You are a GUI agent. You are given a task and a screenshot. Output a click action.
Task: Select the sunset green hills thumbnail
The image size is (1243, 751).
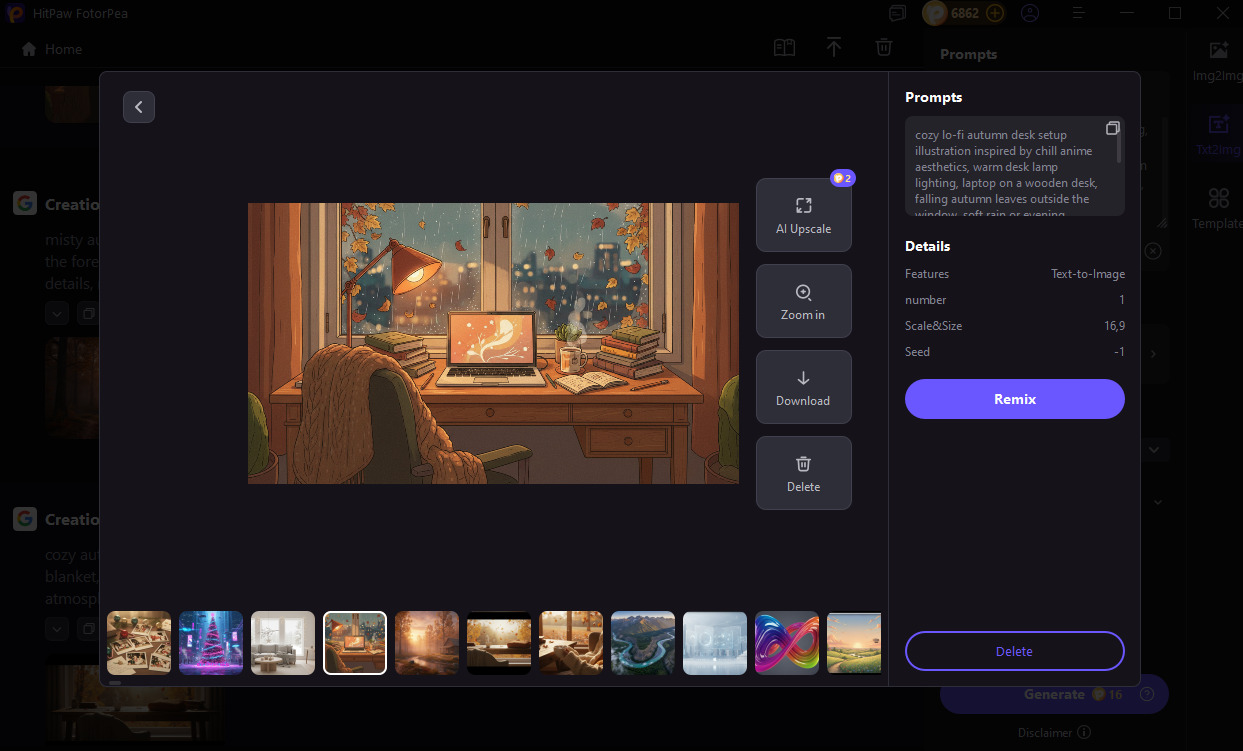tap(854, 643)
